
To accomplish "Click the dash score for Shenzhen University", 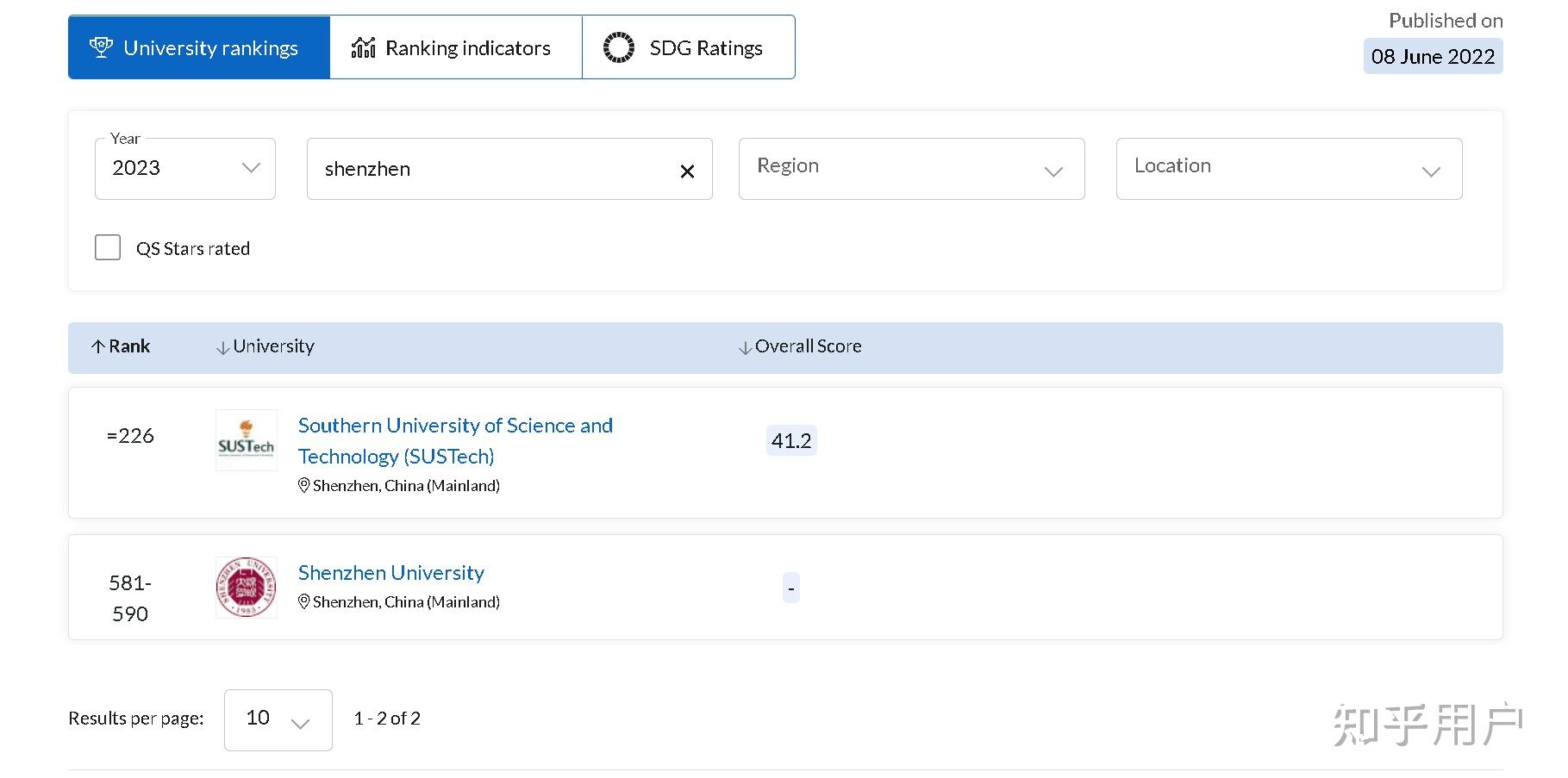I will point(791,588).
